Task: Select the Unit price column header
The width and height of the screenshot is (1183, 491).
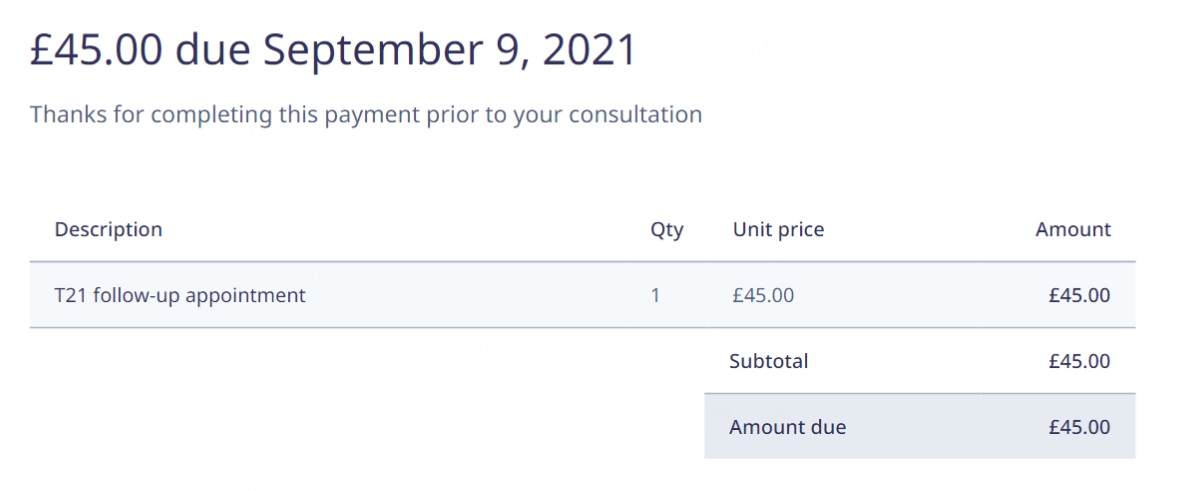Action: click(778, 229)
